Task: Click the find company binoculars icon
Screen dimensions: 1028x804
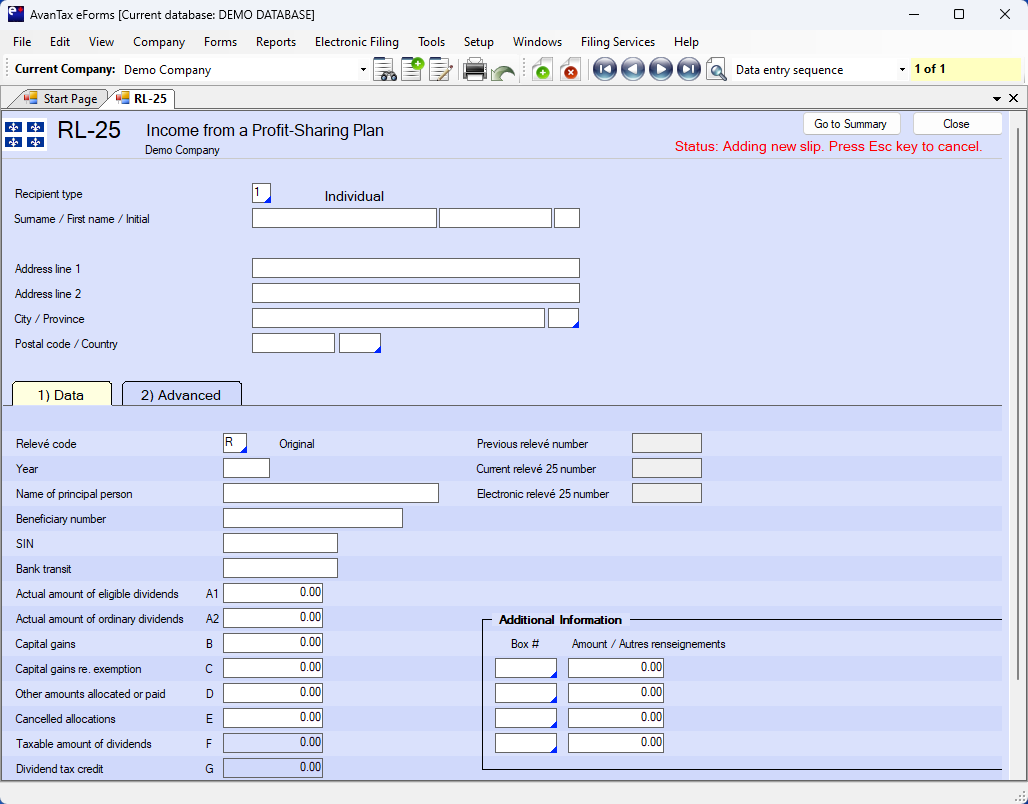Action: pyautogui.click(x=384, y=70)
